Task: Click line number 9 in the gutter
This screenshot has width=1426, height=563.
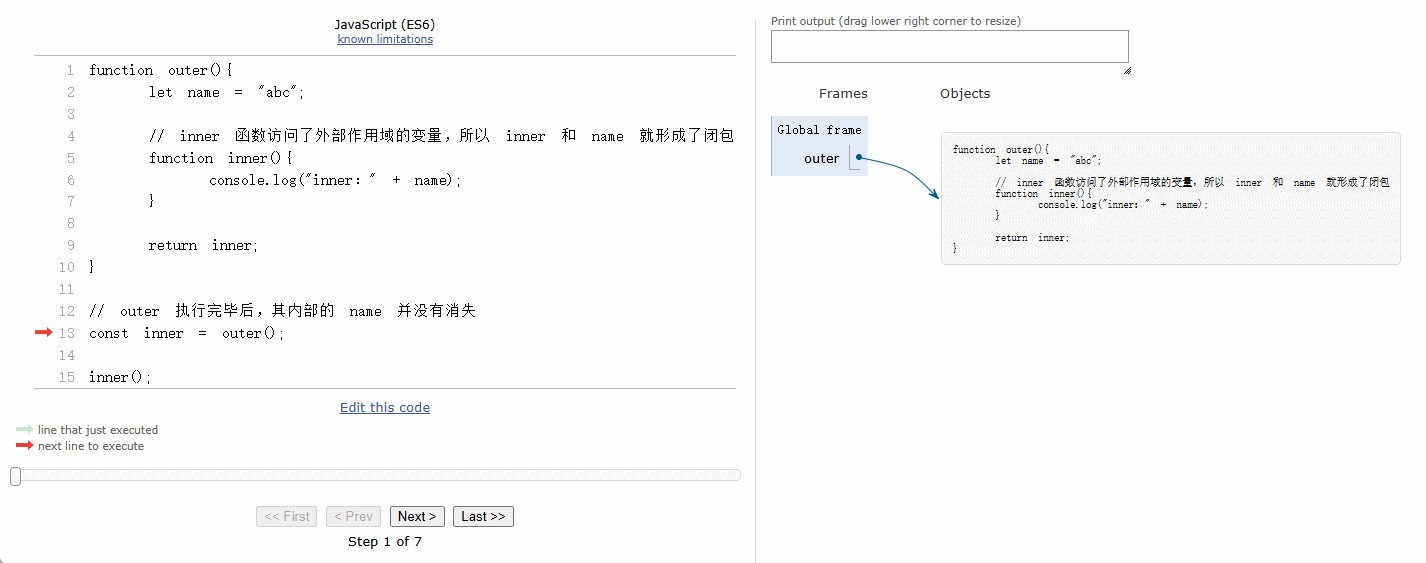Action: 71,245
